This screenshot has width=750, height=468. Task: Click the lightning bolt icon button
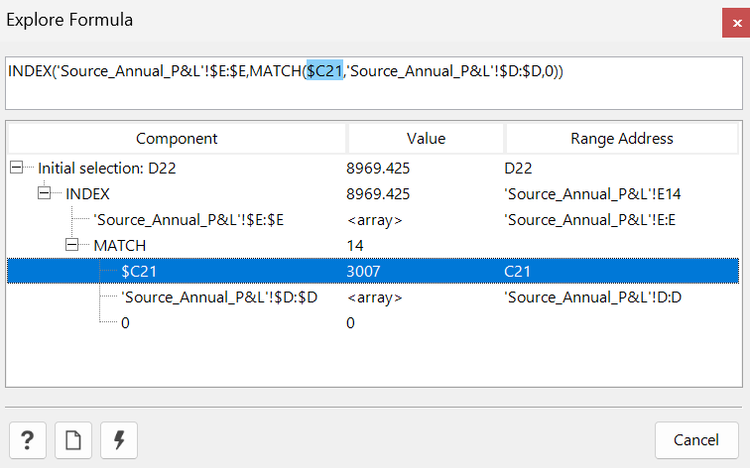click(119, 440)
